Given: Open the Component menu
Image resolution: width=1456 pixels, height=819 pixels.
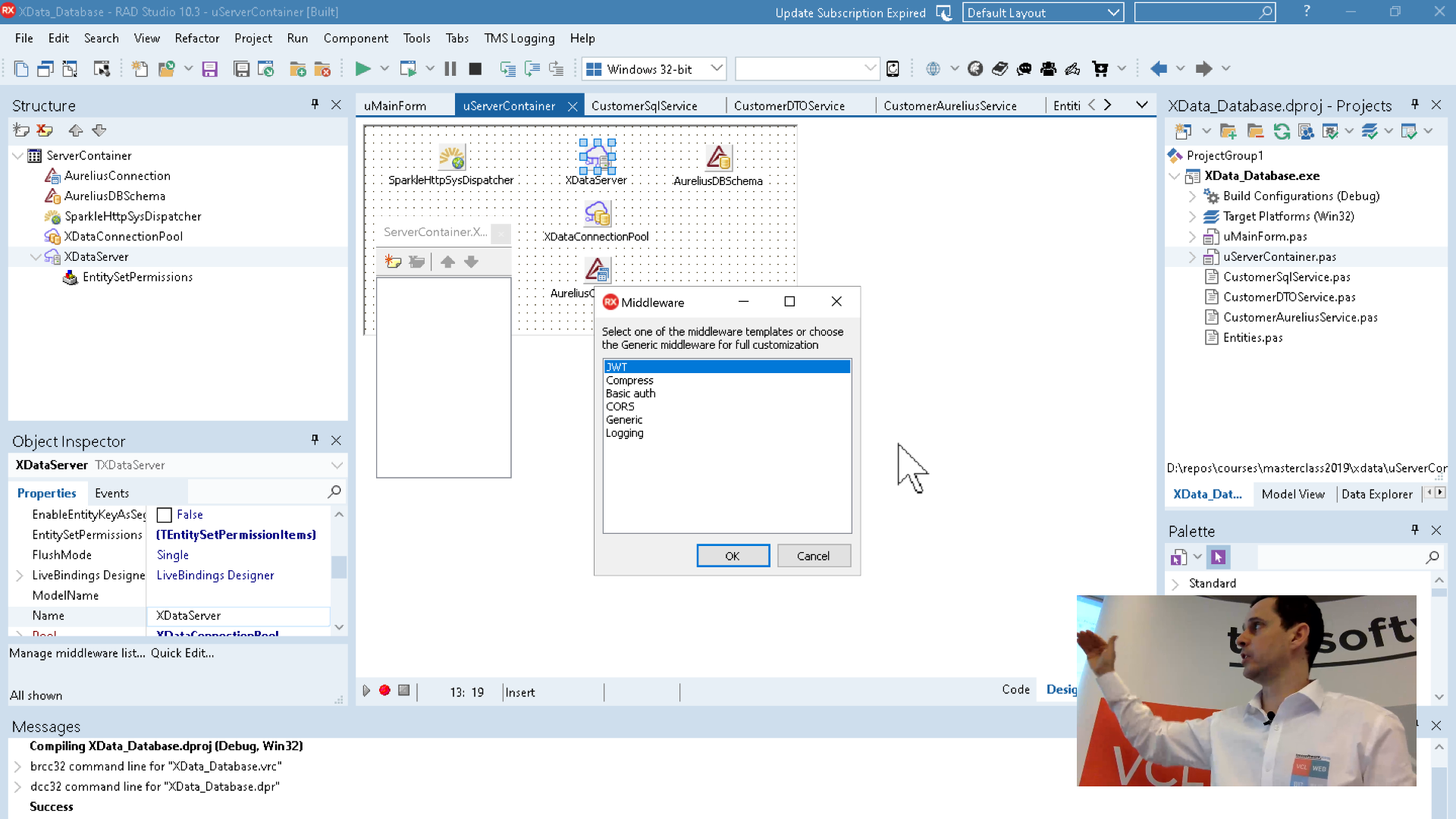Looking at the screenshot, I should (x=356, y=38).
